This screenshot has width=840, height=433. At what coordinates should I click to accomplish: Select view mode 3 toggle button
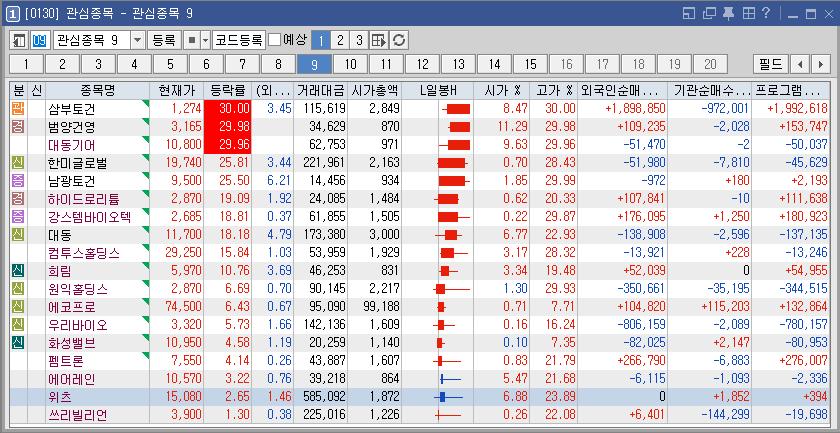(x=359, y=40)
